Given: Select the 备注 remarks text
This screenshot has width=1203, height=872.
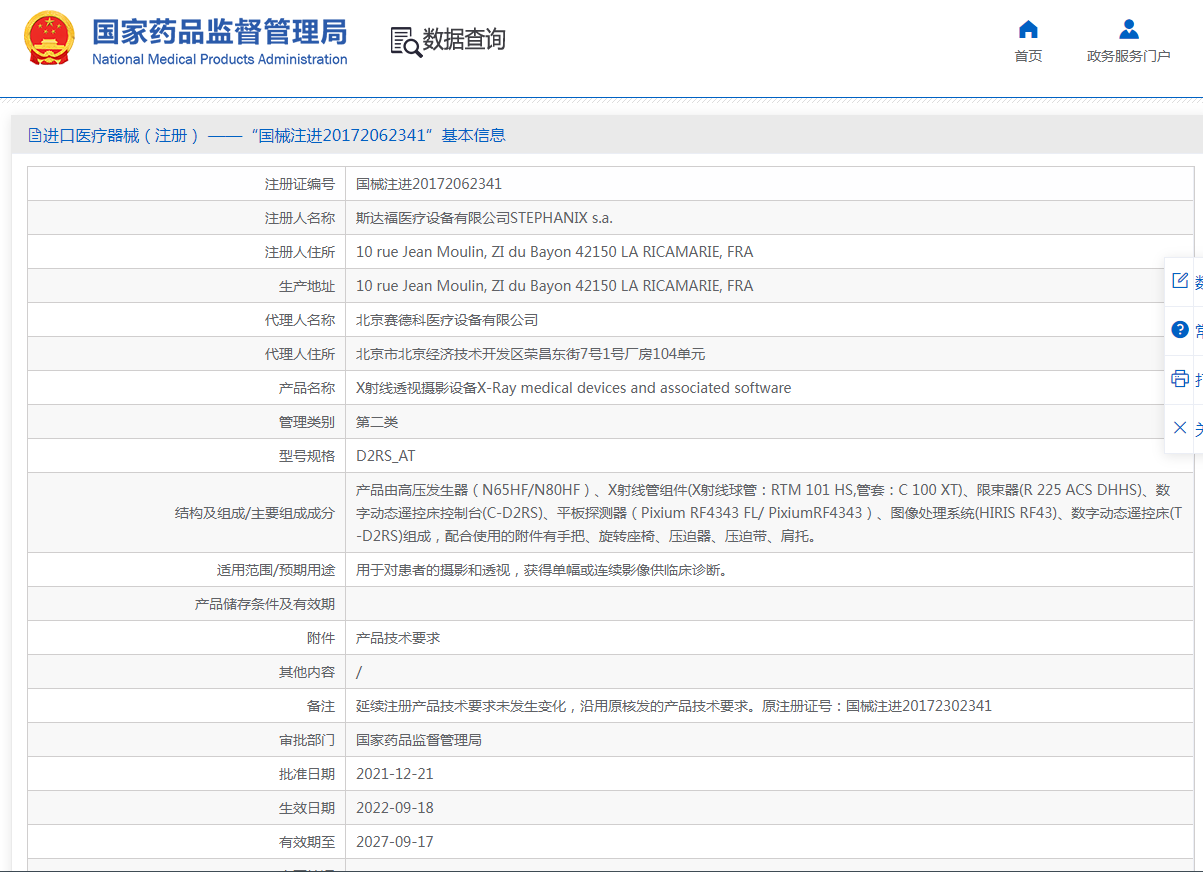Looking at the screenshot, I should (674, 706).
